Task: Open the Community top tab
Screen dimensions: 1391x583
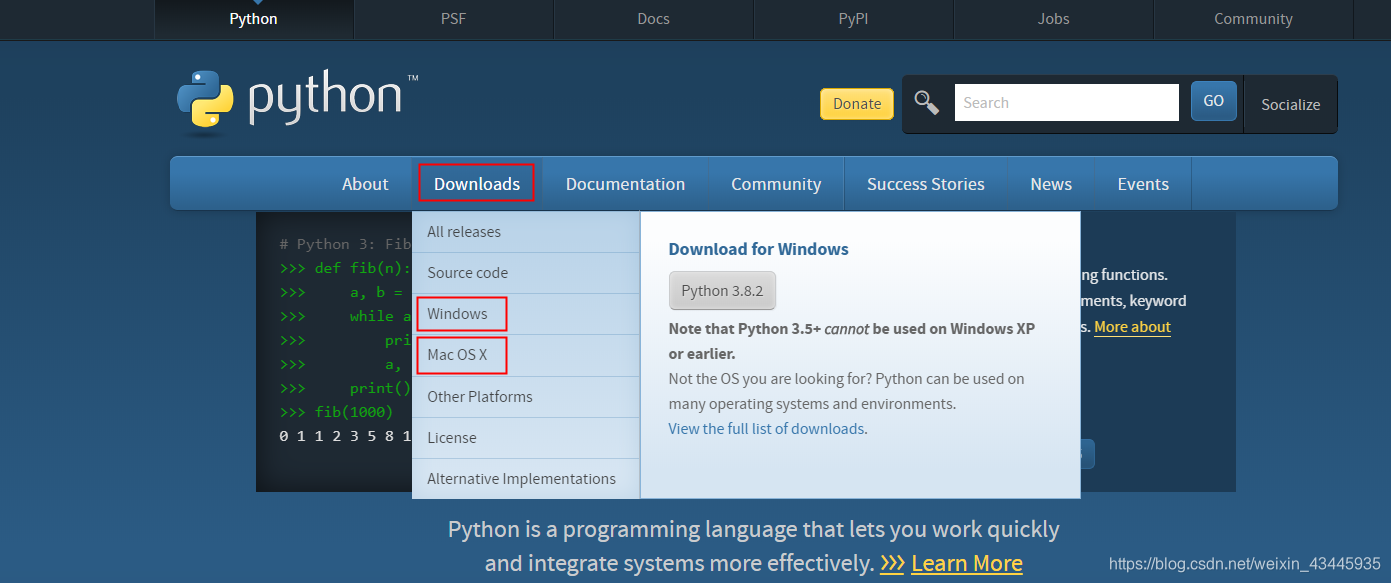Action: [1254, 19]
